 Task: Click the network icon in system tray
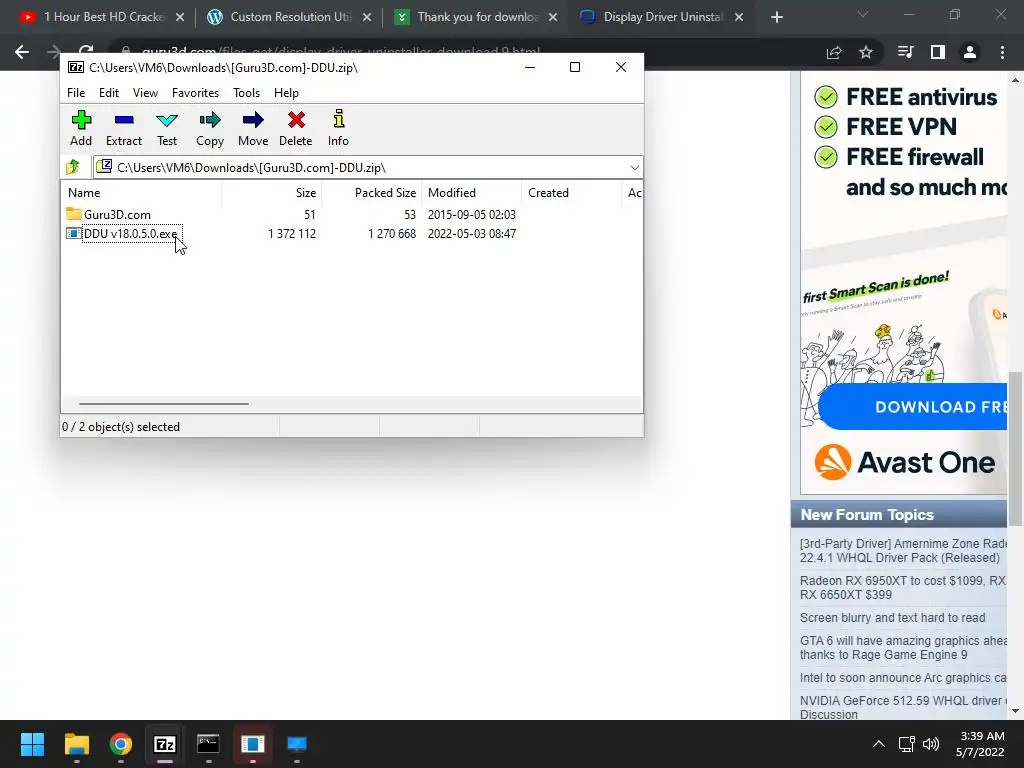(906, 744)
